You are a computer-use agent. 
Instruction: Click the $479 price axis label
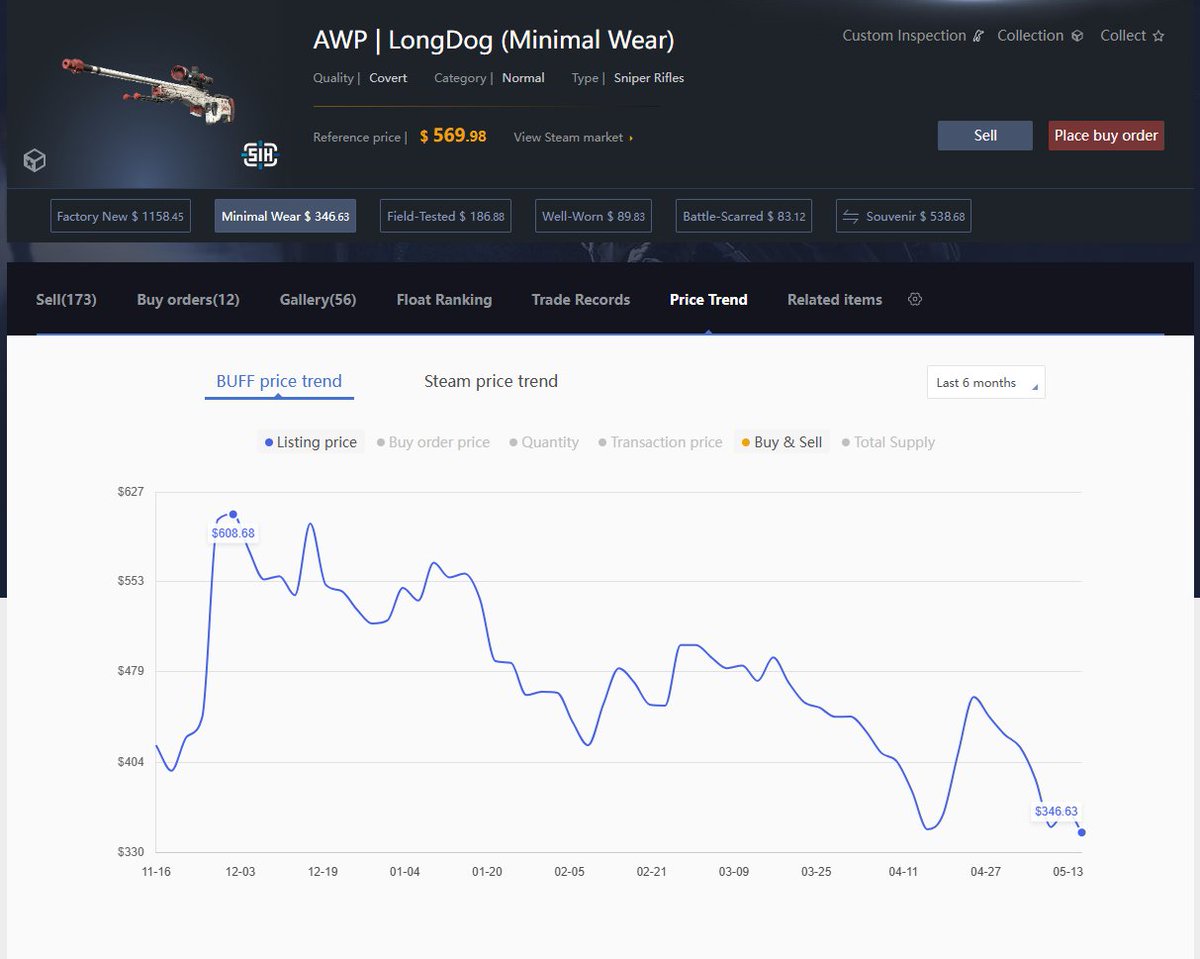[132, 671]
